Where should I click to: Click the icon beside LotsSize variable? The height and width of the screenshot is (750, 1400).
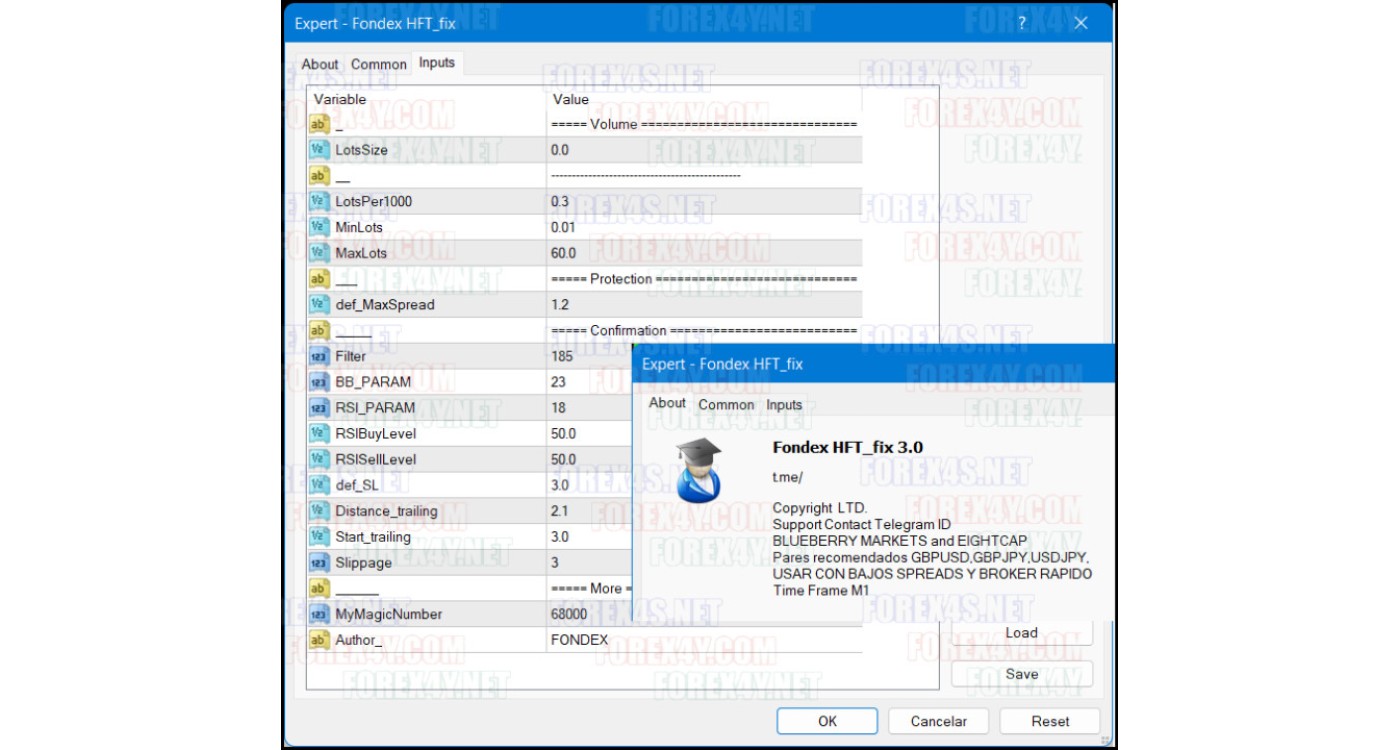point(319,150)
